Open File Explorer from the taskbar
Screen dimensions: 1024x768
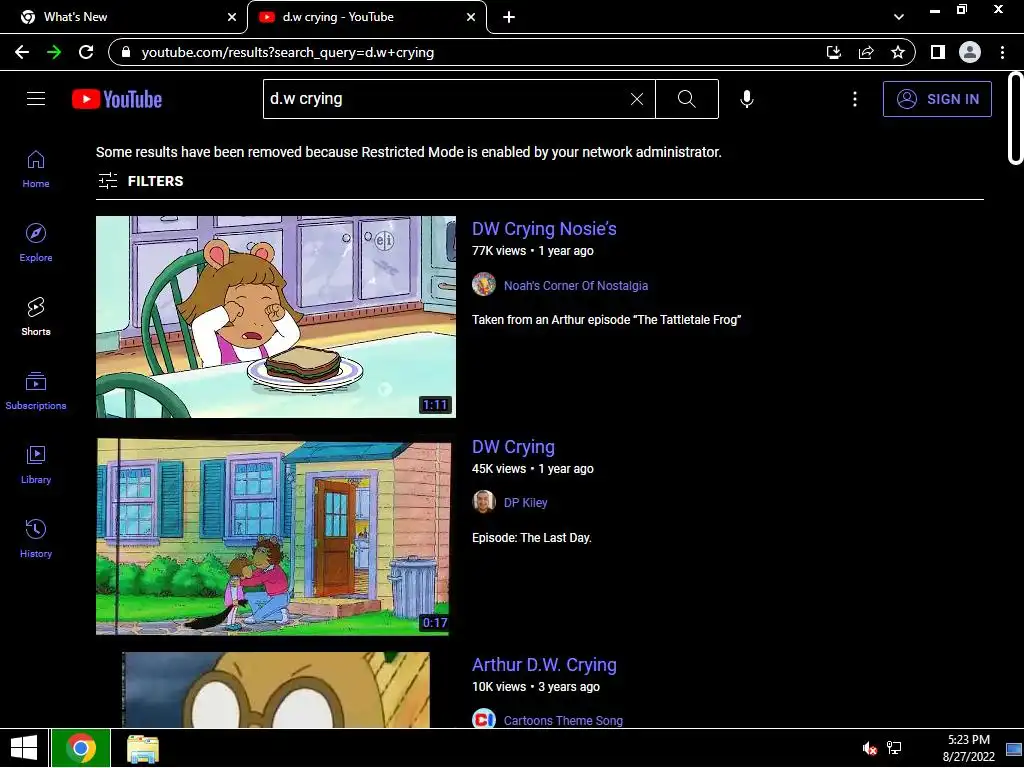(142, 748)
